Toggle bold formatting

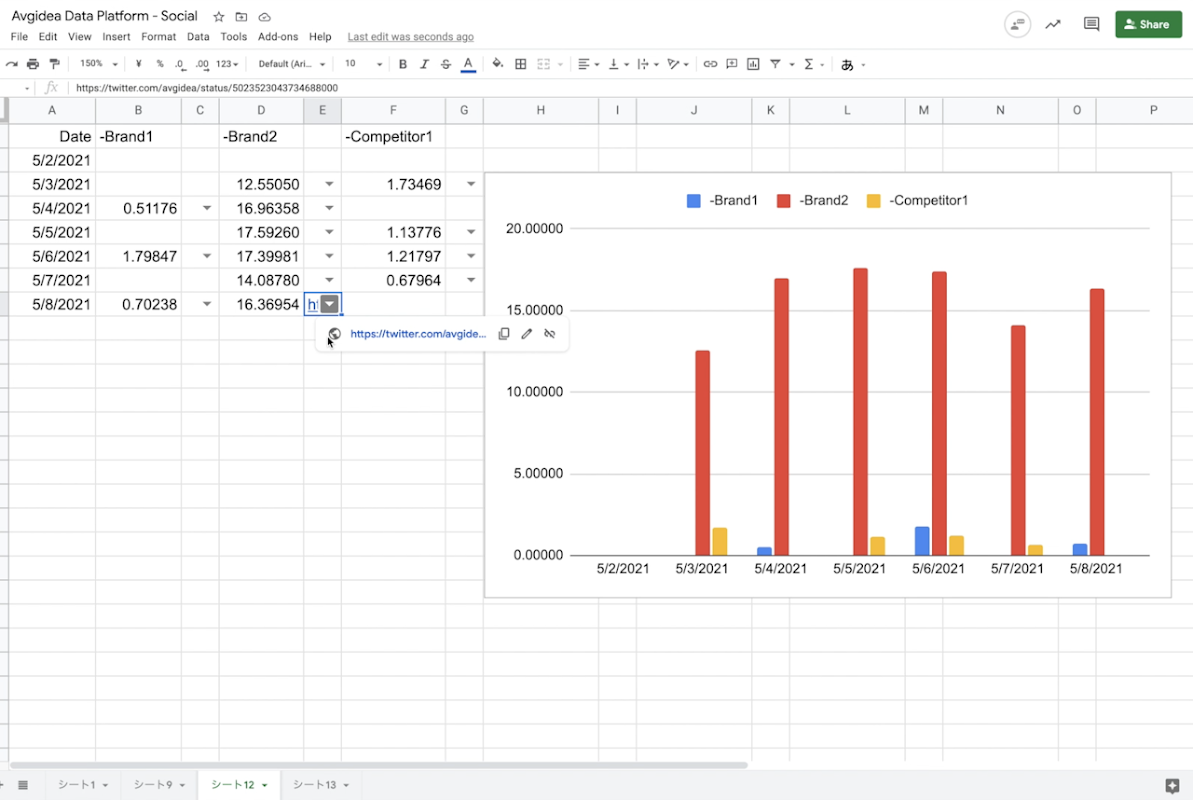(402, 64)
